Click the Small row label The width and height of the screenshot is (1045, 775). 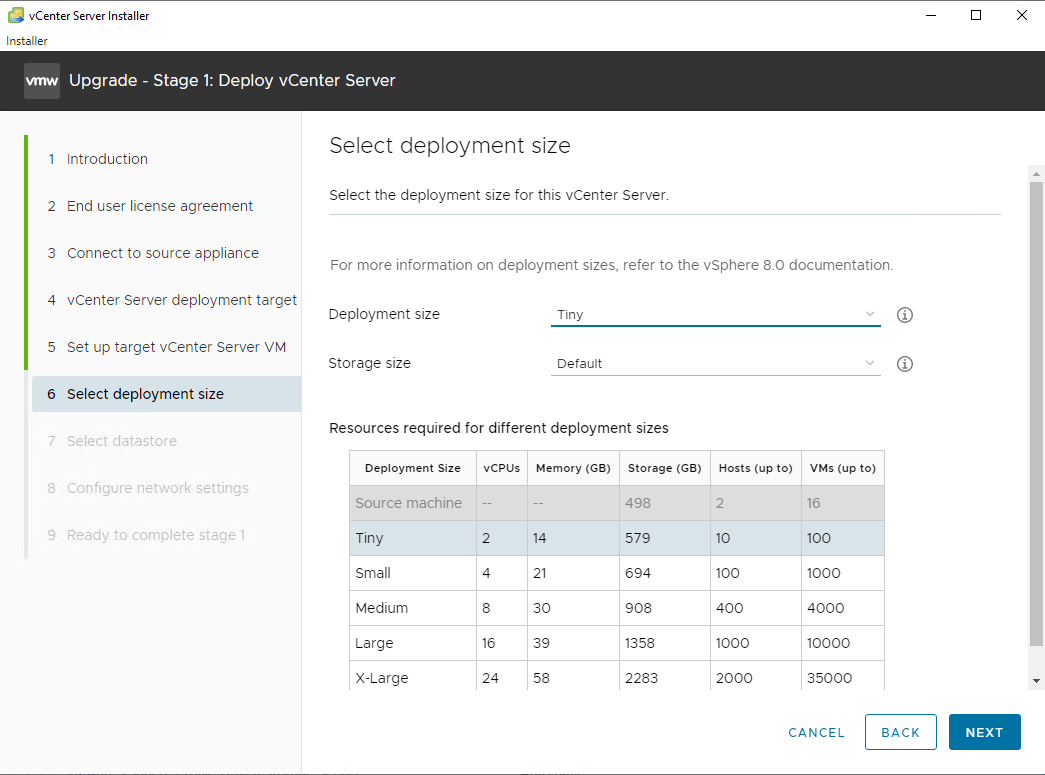[x=373, y=573]
